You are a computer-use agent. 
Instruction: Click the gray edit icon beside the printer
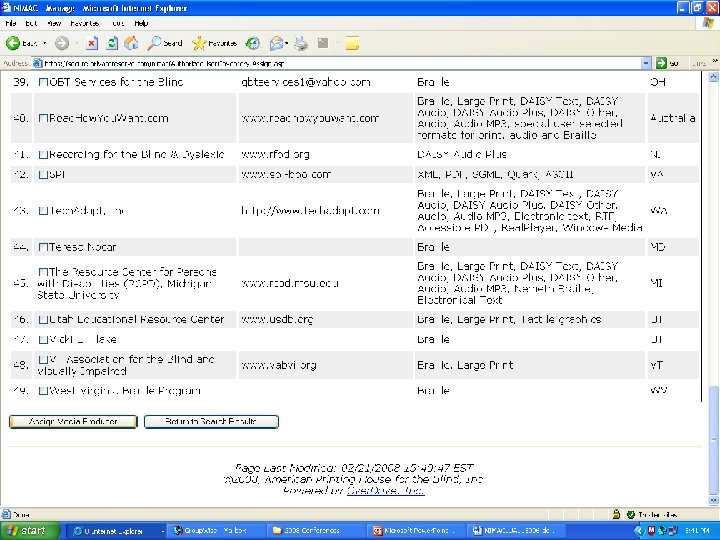(323, 43)
